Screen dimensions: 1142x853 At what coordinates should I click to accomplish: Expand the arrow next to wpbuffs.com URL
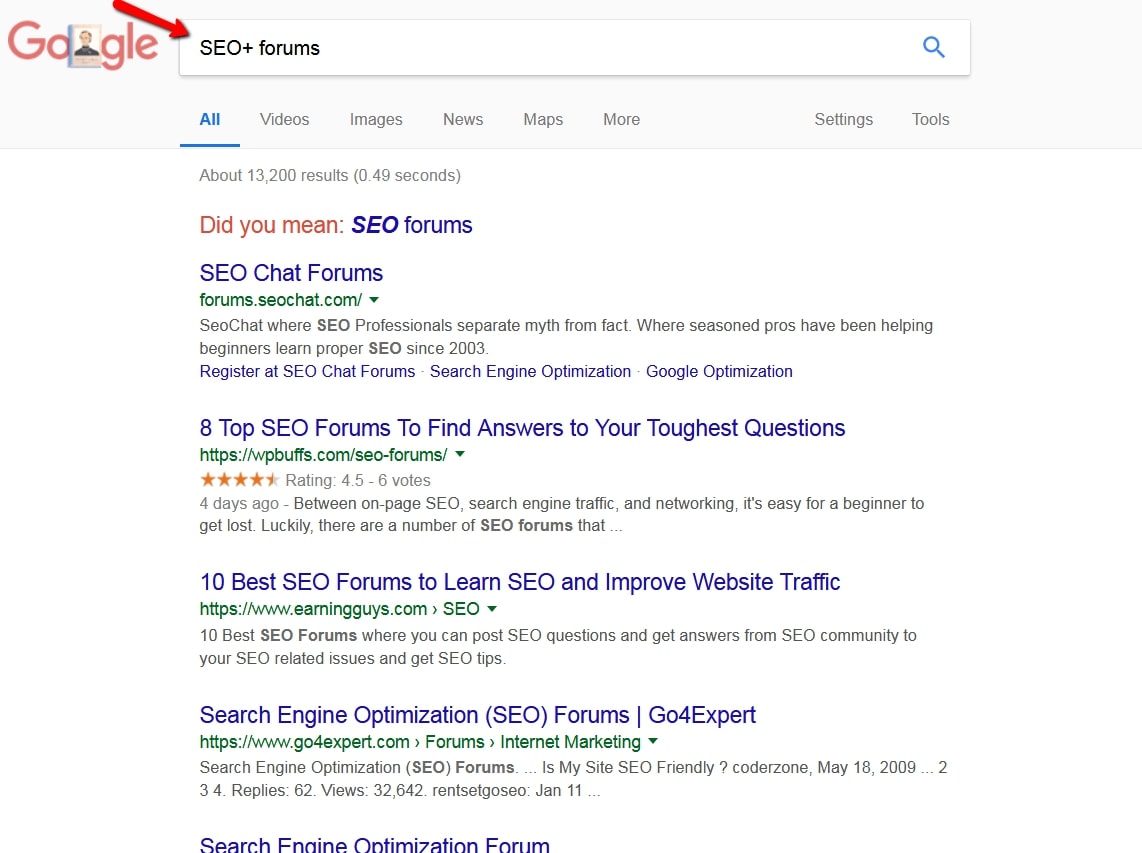(x=460, y=455)
